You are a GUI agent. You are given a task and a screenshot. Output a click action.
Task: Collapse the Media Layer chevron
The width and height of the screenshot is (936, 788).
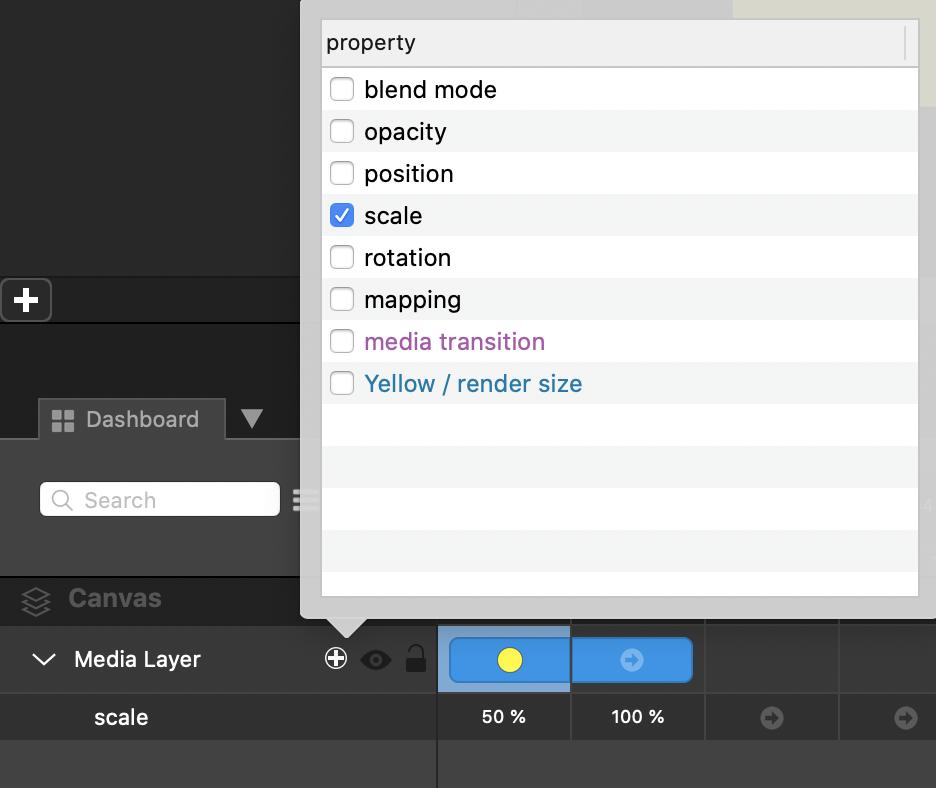pos(44,659)
